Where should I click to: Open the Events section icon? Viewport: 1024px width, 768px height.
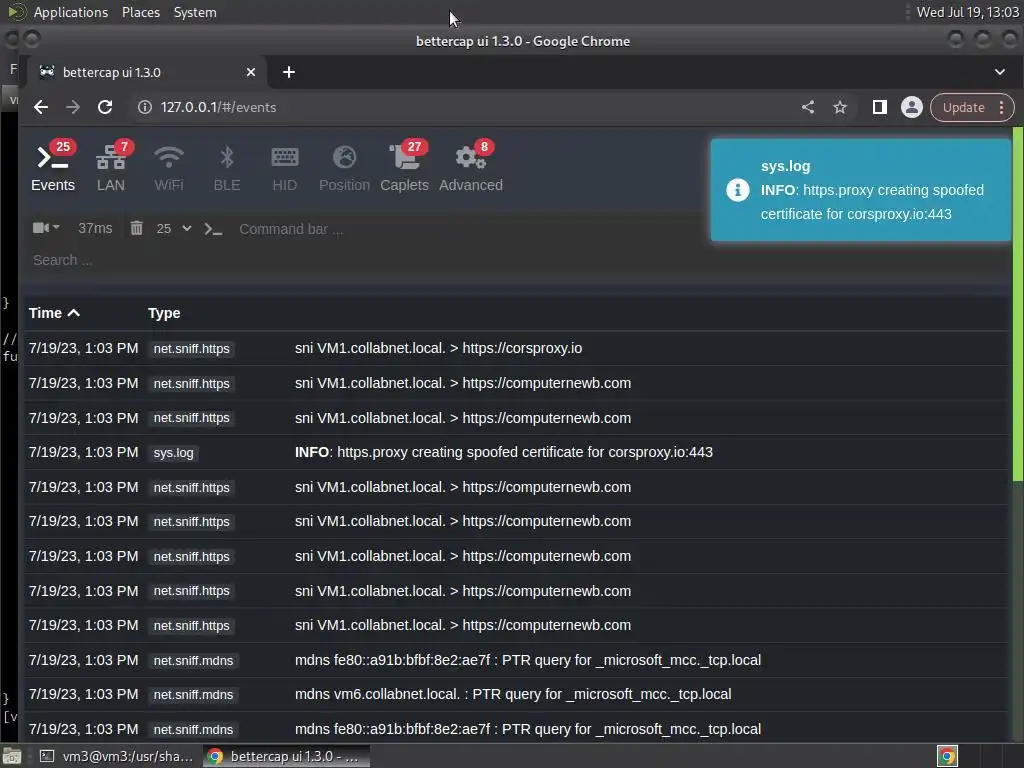[52, 167]
